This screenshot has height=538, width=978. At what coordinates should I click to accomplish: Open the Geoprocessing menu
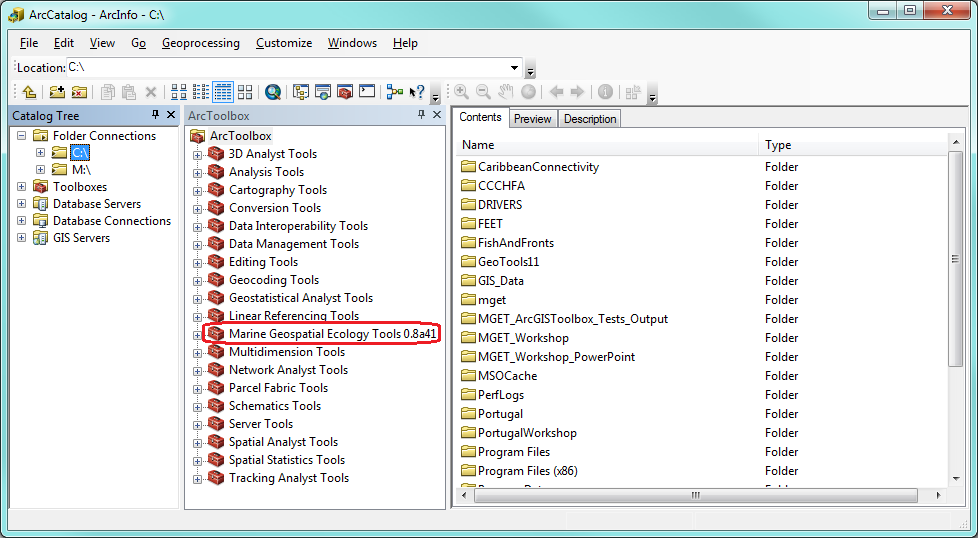pyautogui.click(x=201, y=43)
